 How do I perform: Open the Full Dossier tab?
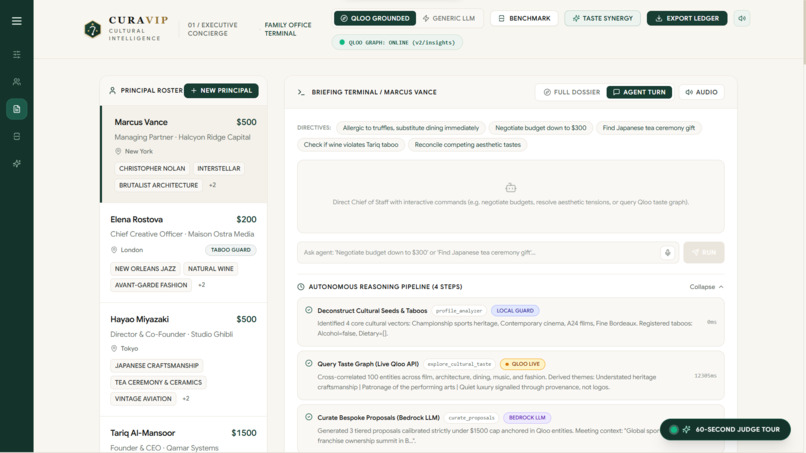point(572,92)
